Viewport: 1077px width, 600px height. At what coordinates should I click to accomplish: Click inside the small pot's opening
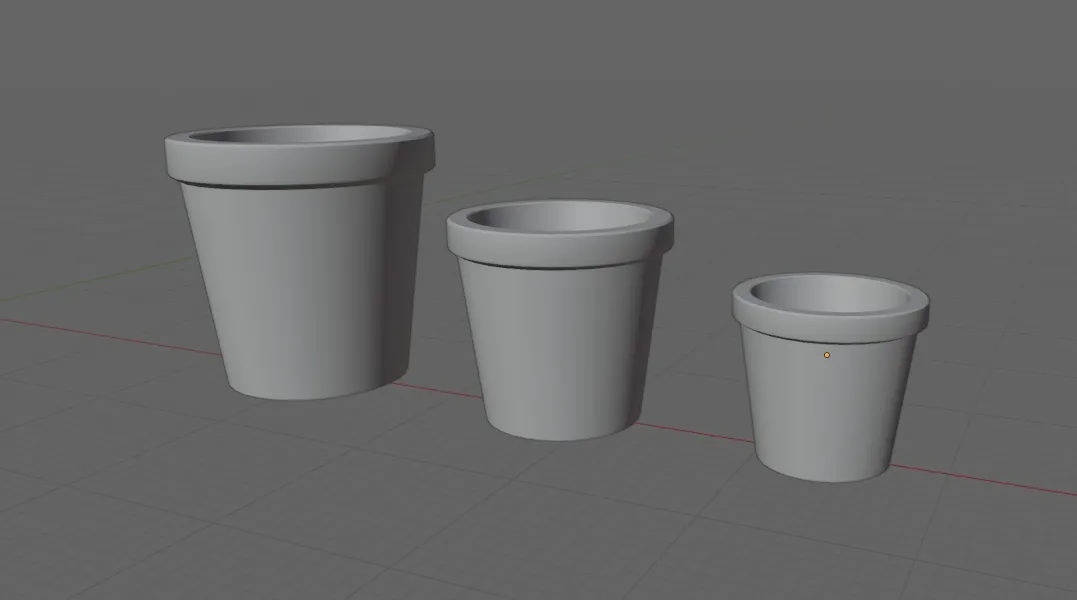point(831,295)
